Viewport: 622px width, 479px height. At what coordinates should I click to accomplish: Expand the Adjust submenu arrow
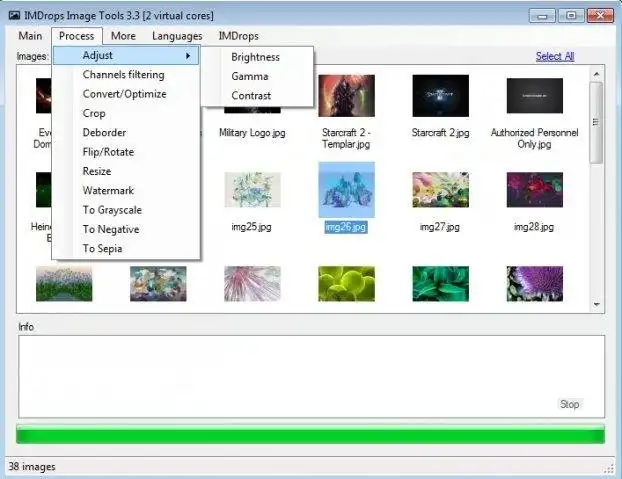(188, 56)
